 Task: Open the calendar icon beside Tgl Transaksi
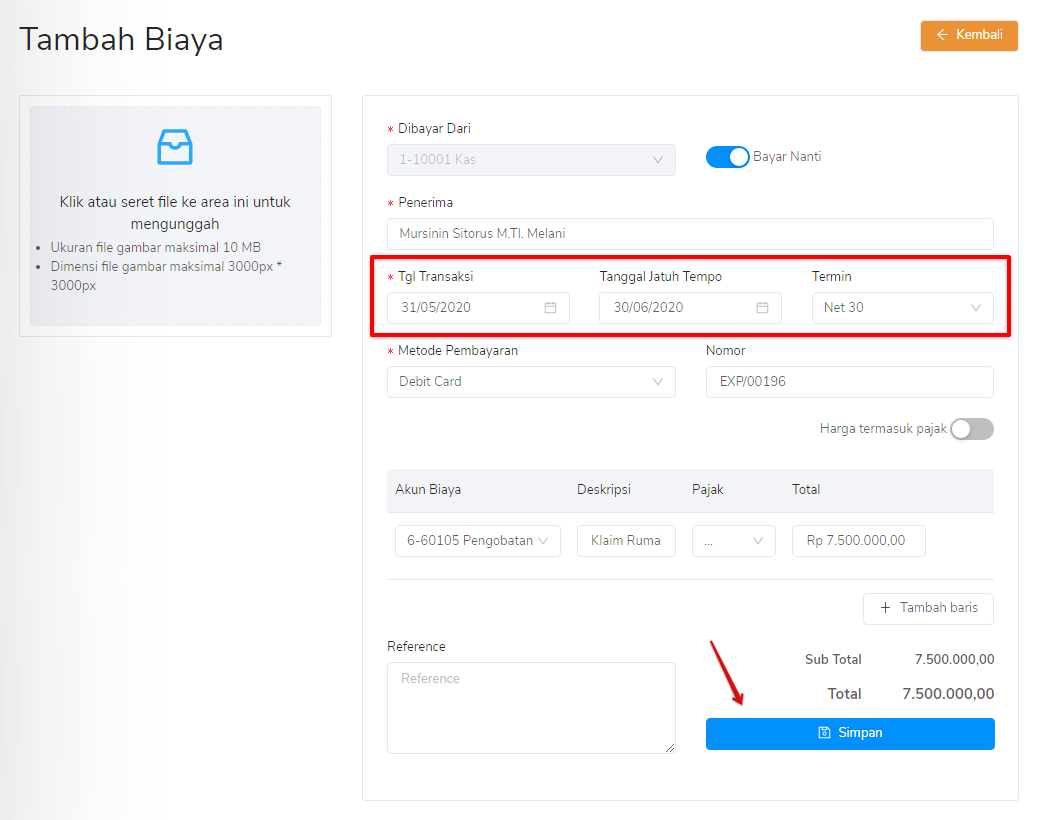pos(550,307)
